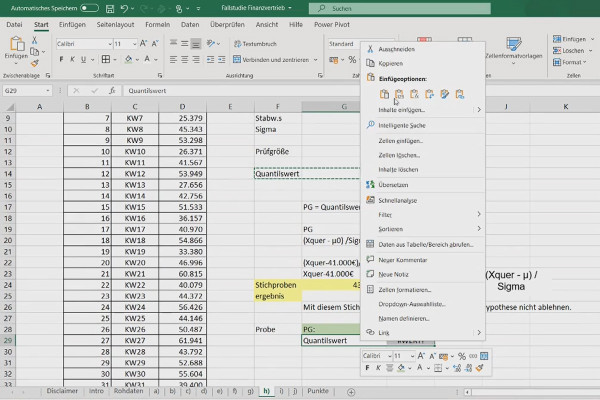600x400 pixels.
Task: Click mini toolbar fill color bucket
Action: pyautogui.click(x=401, y=368)
